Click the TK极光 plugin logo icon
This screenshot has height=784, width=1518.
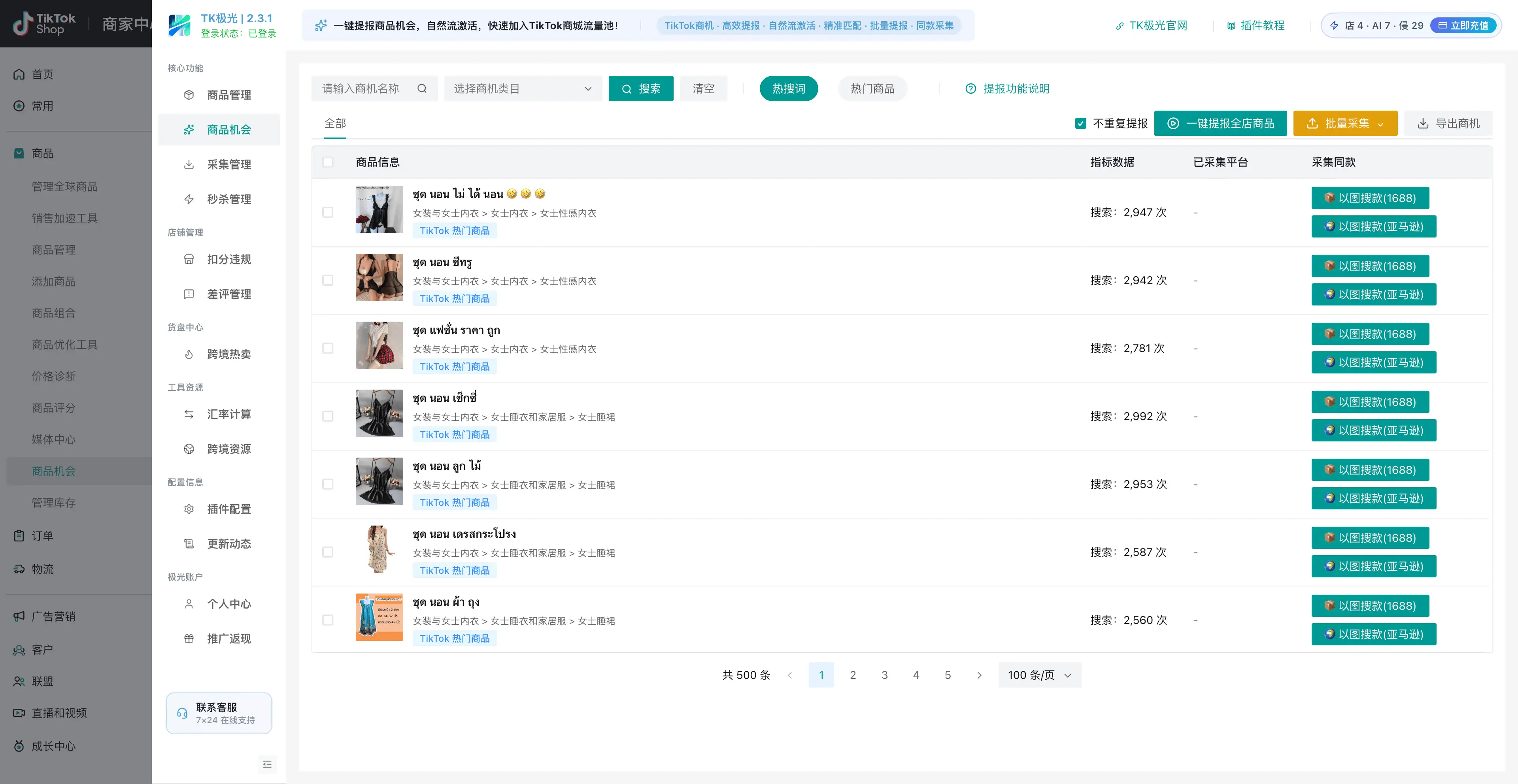pos(180,25)
